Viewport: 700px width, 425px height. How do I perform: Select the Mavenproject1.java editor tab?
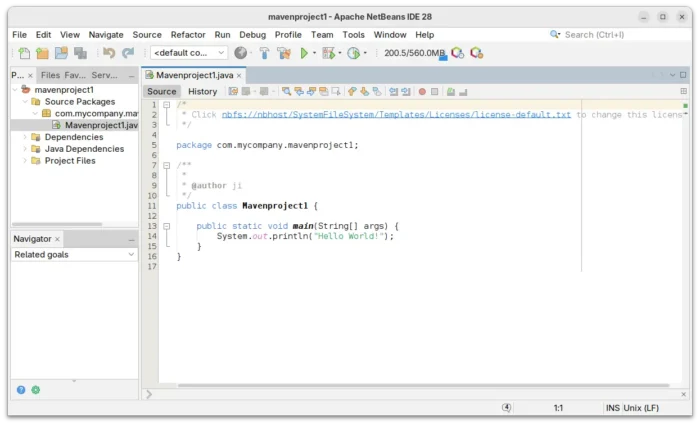(x=194, y=75)
